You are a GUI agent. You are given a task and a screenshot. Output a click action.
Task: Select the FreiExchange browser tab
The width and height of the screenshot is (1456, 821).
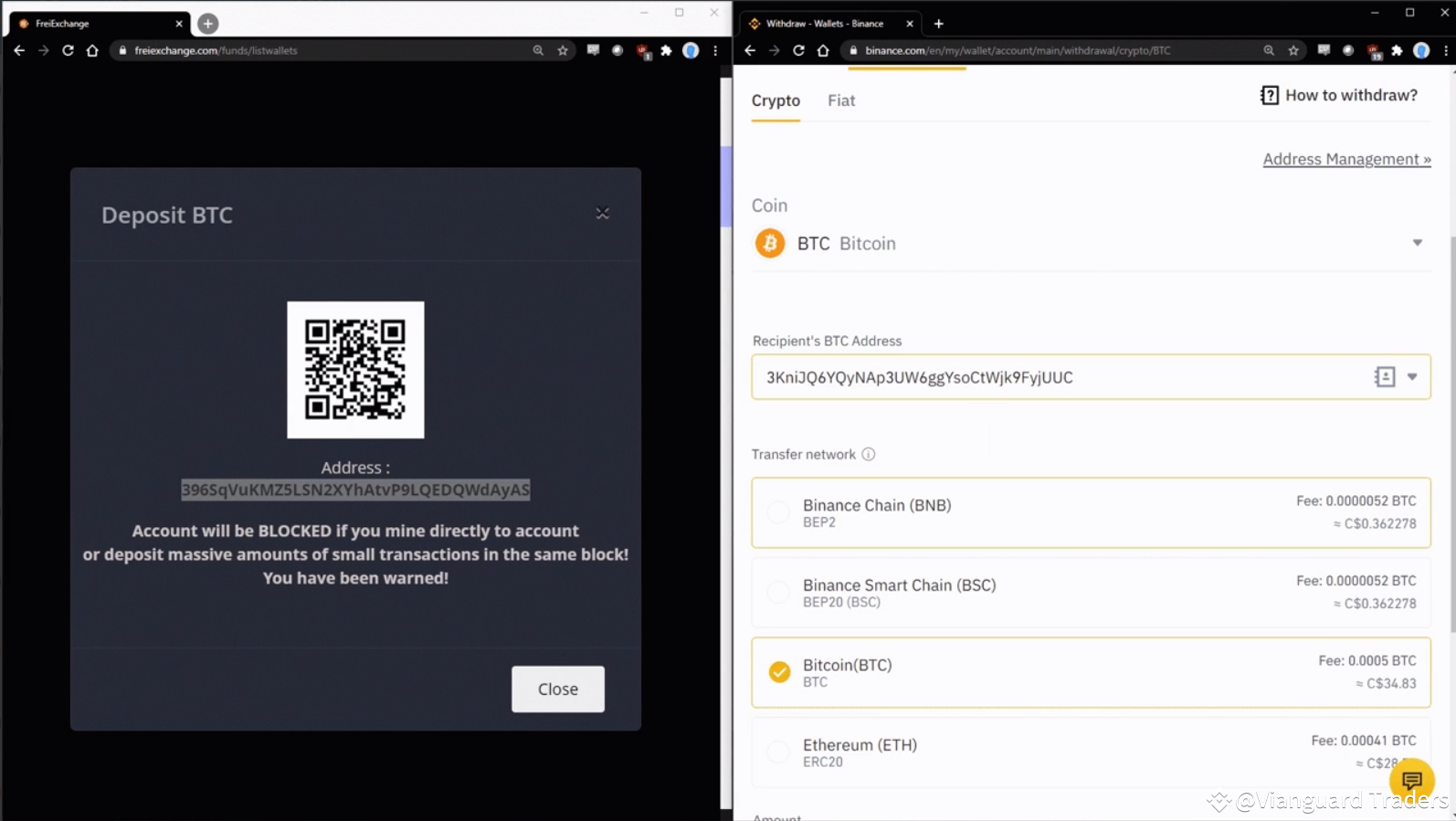(99, 24)
